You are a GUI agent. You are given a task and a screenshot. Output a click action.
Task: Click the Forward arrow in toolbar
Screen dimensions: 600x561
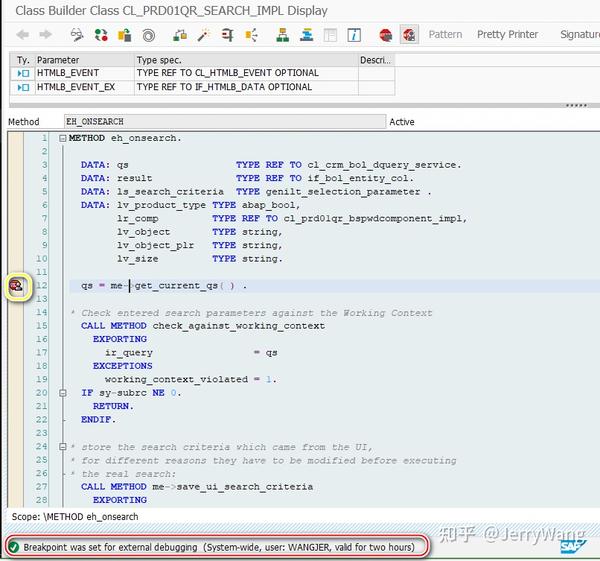click(46, 35)
